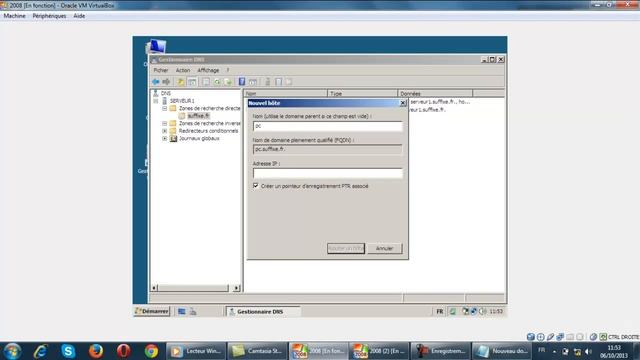Click Gestionnaire DNS taskbar button in VM
640x360 pixels.
click(x=263, y=311)
